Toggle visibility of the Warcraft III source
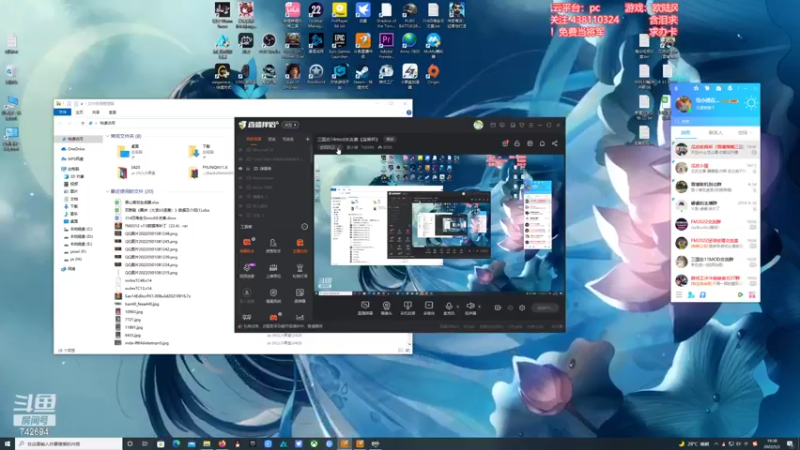Screen dimensions: 800x450 [241, 150]
